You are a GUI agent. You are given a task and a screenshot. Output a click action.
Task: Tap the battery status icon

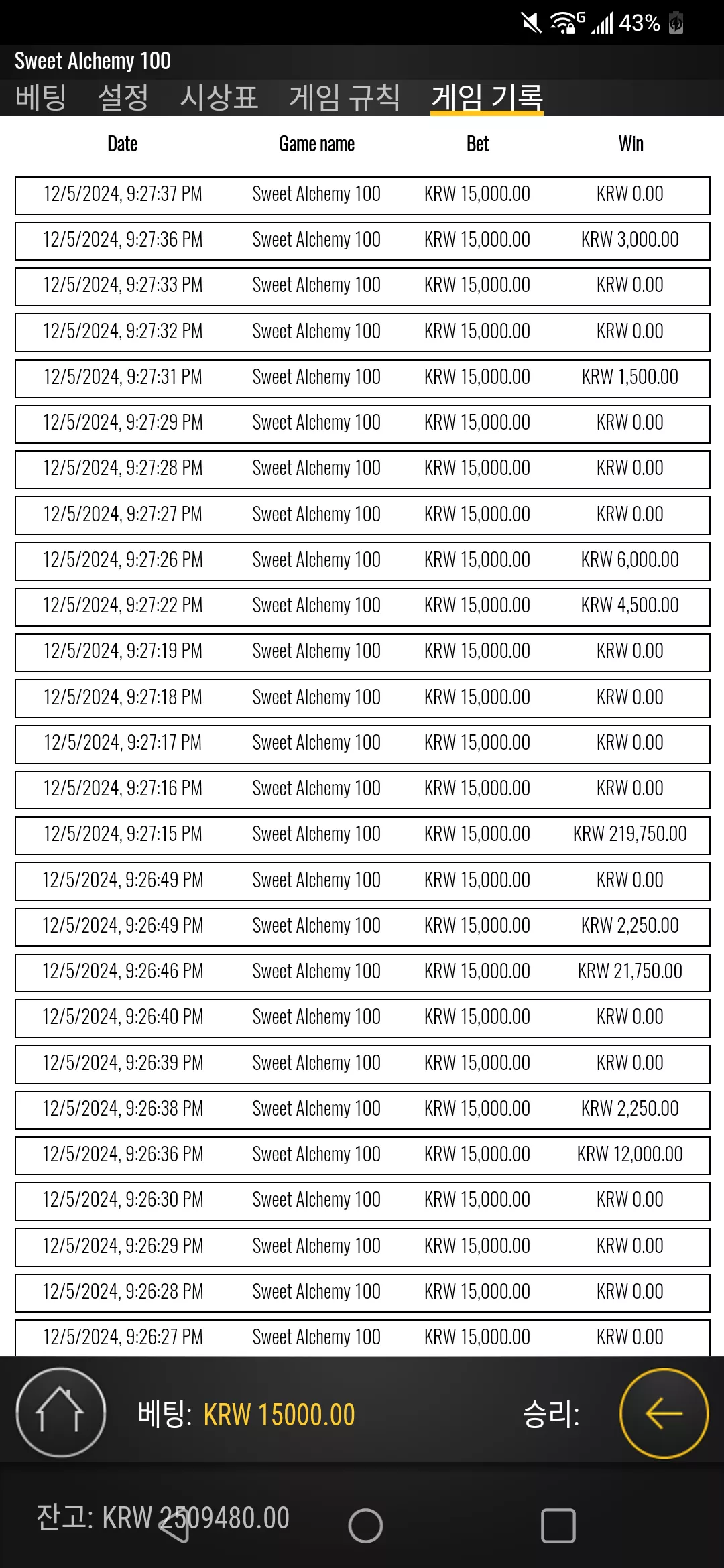[x=676, y=23]
